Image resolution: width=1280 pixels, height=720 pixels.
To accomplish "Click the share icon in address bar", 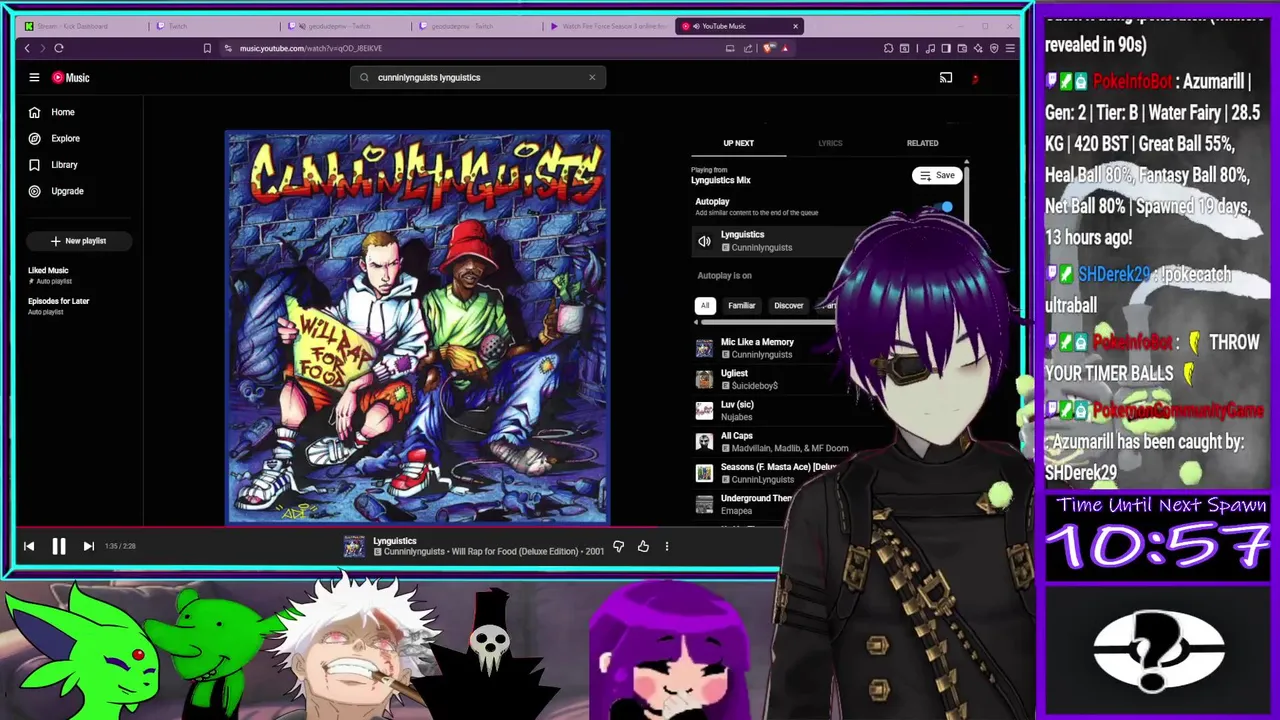I will pyautogui.click(x=748, y=48).
